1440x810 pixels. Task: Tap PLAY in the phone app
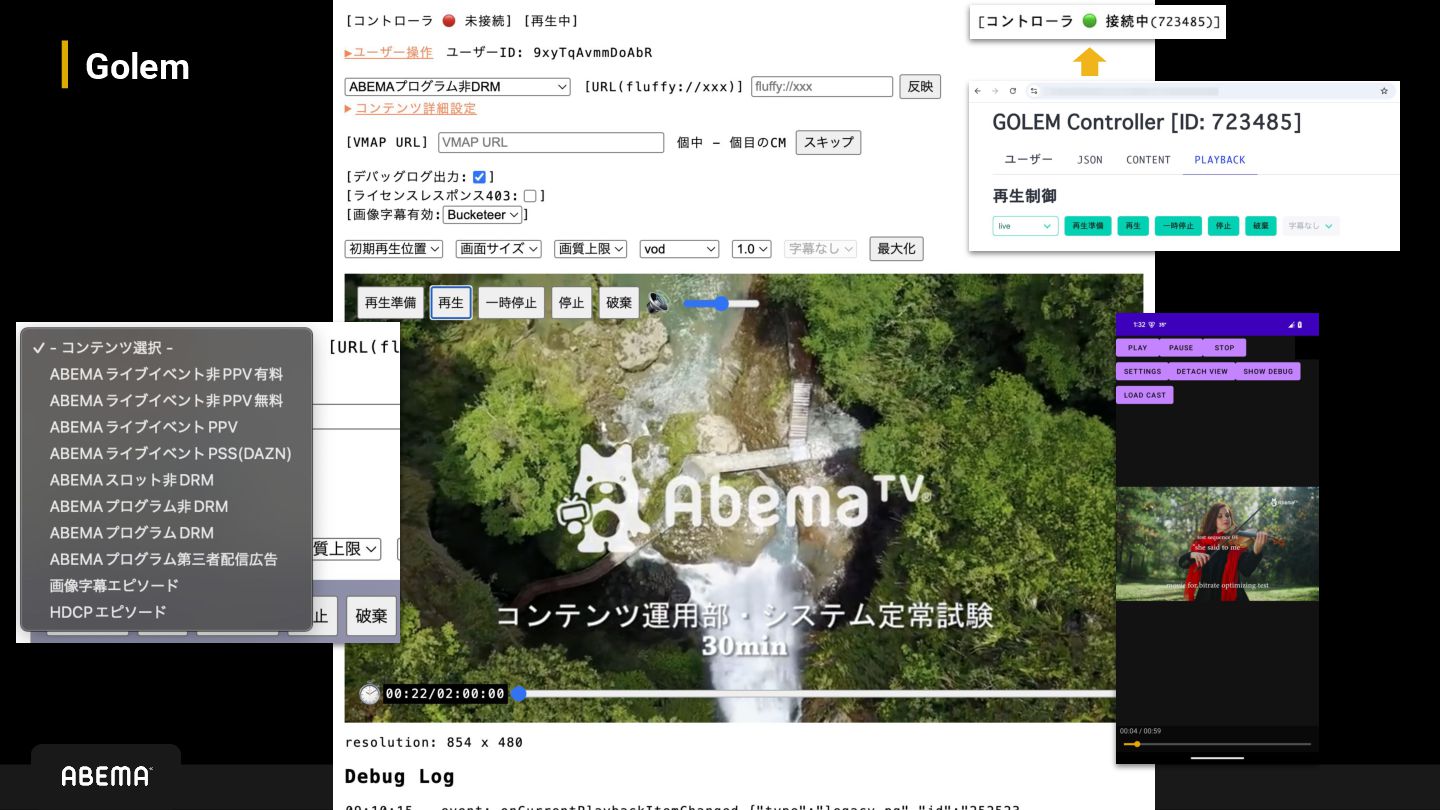[x=1138, y=348]
